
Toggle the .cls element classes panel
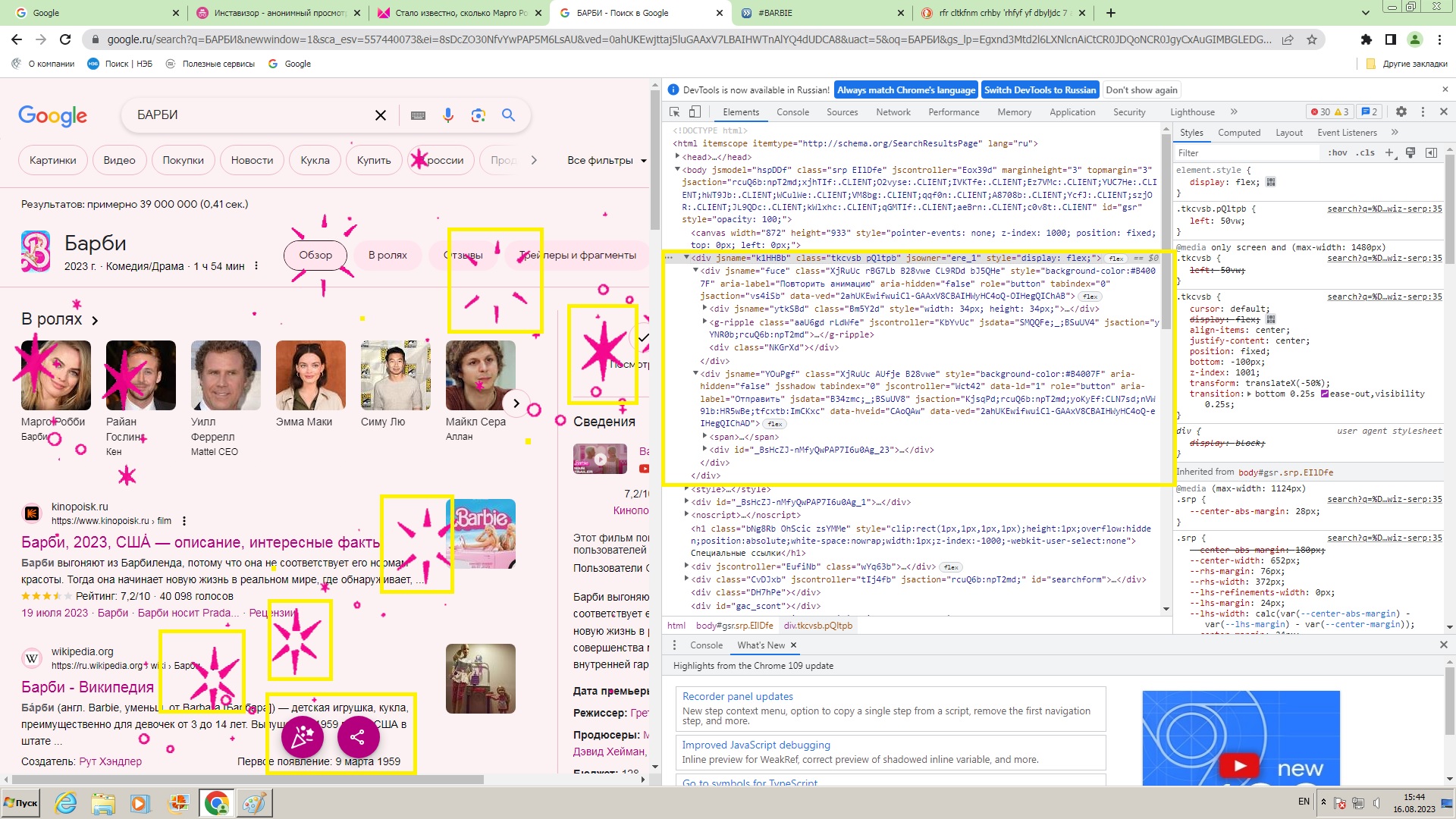click(x=1366, y=152)
